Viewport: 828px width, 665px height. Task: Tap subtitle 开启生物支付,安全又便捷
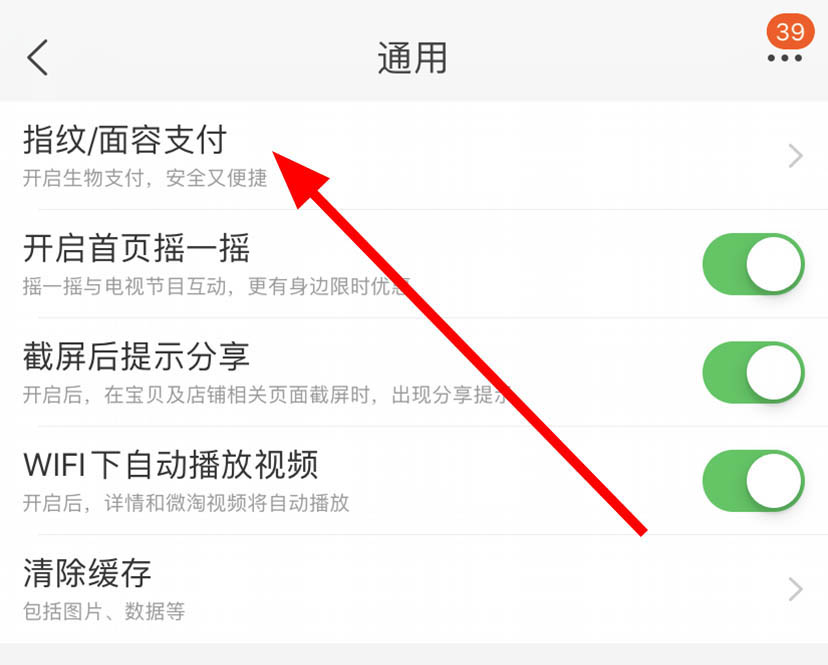(145, 178)
